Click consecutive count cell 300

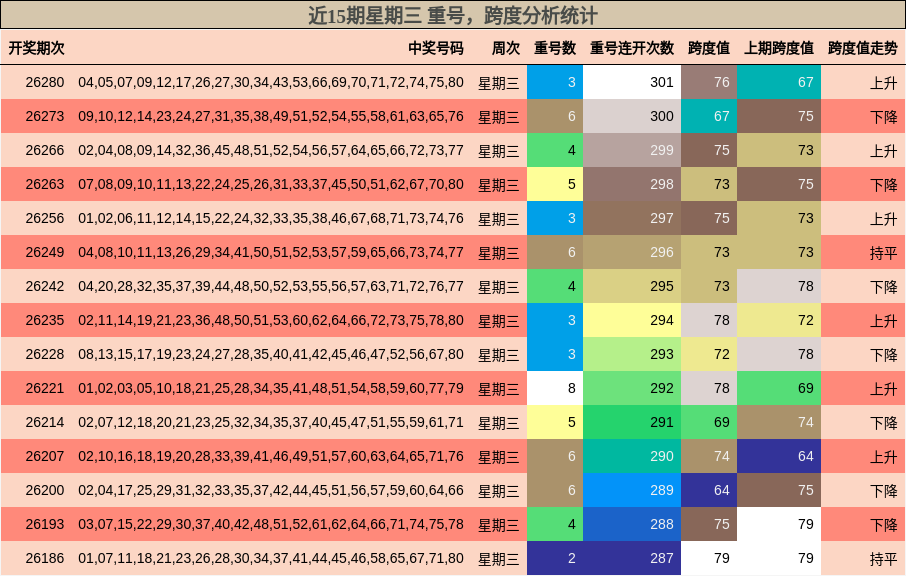point(632,116)
